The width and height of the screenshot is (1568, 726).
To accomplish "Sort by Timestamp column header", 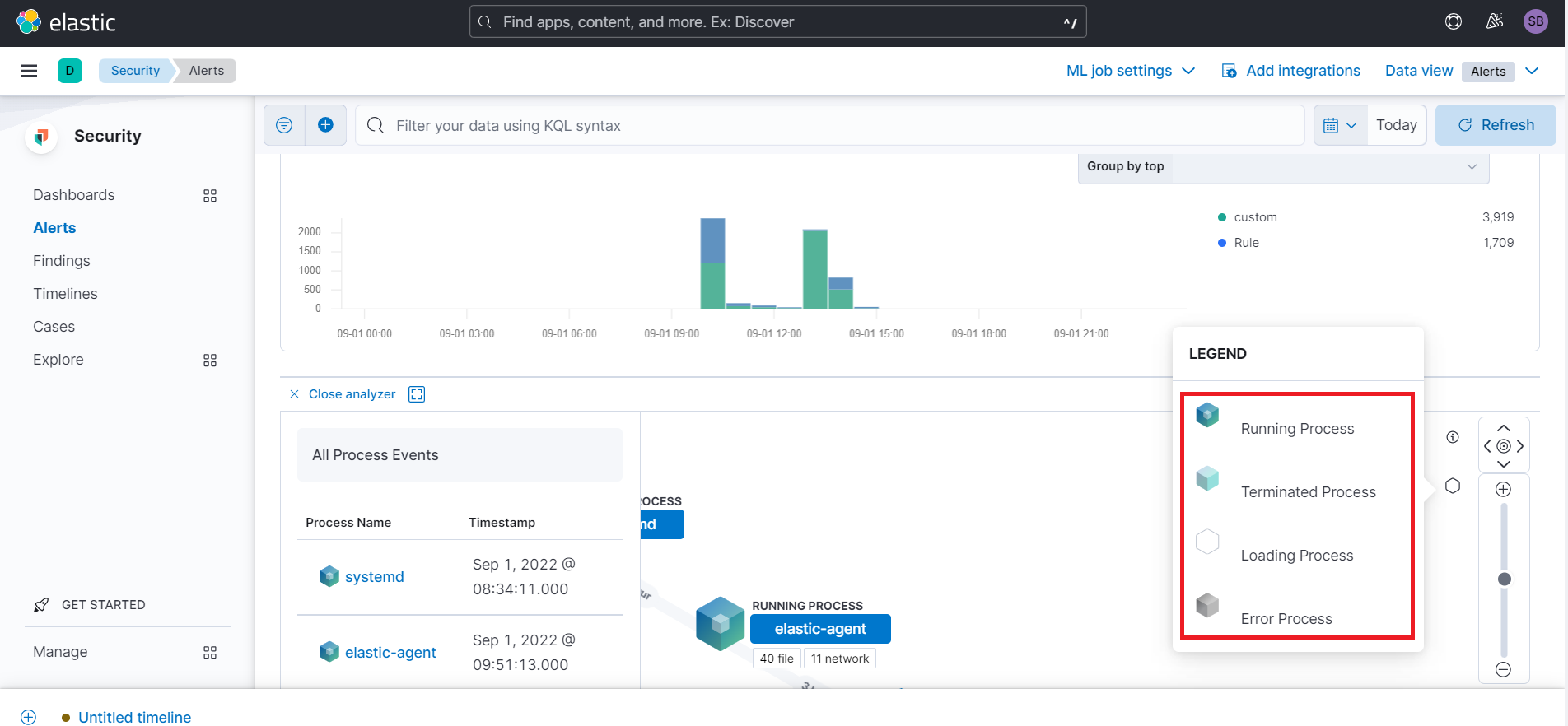I will (x=502, y=523).
